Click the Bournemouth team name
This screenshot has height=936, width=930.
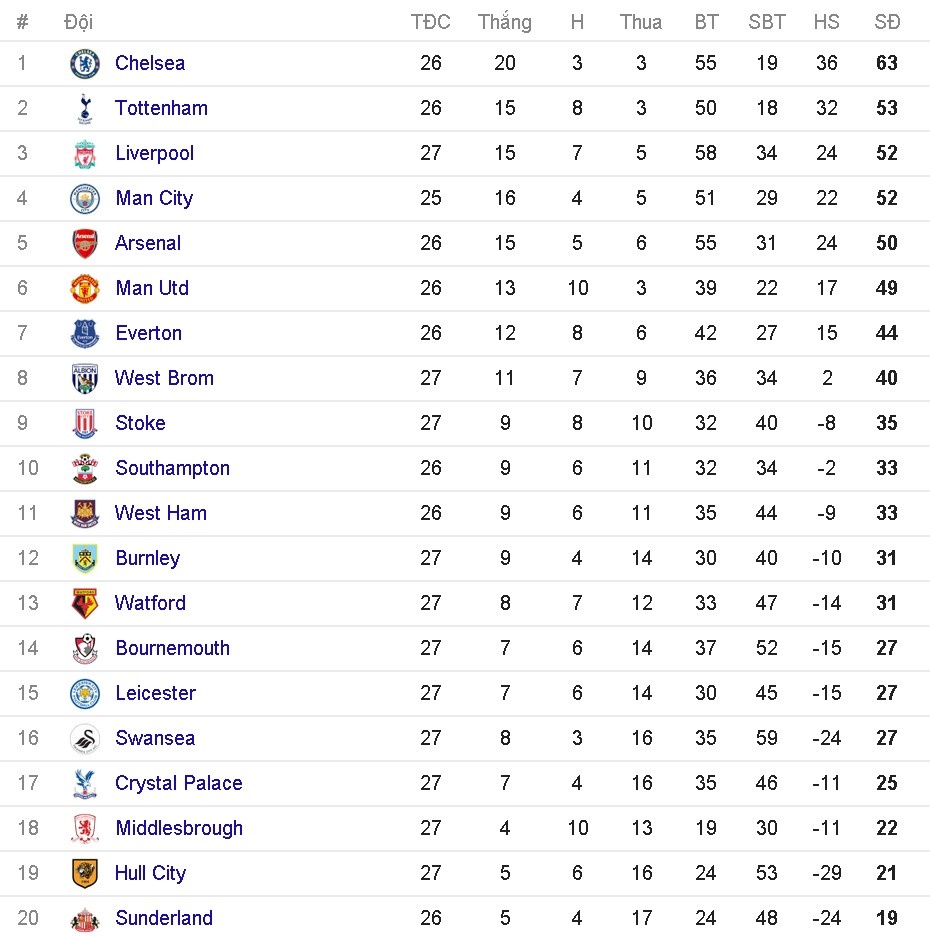tap(172, 648)
